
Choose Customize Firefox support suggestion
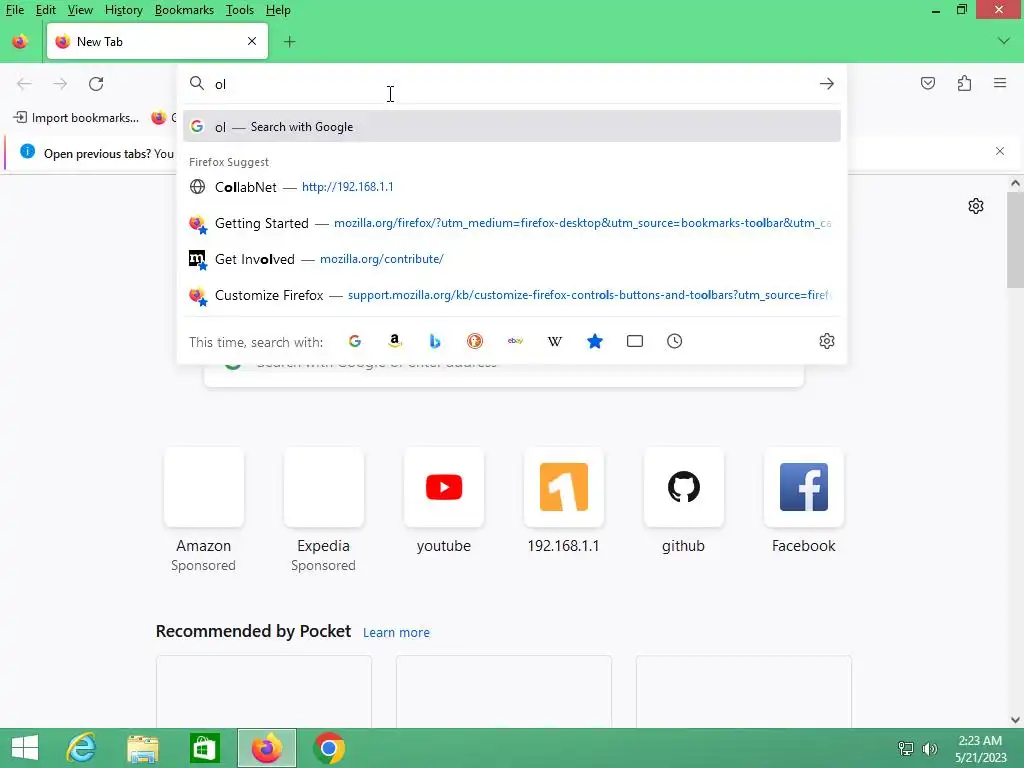point(511,295)
